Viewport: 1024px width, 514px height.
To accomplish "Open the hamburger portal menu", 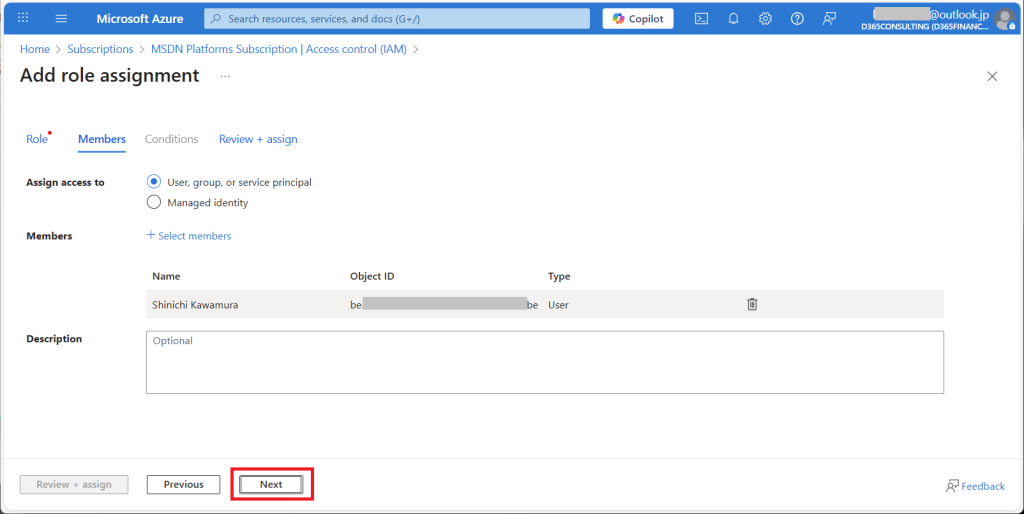I will coord(61,18).
